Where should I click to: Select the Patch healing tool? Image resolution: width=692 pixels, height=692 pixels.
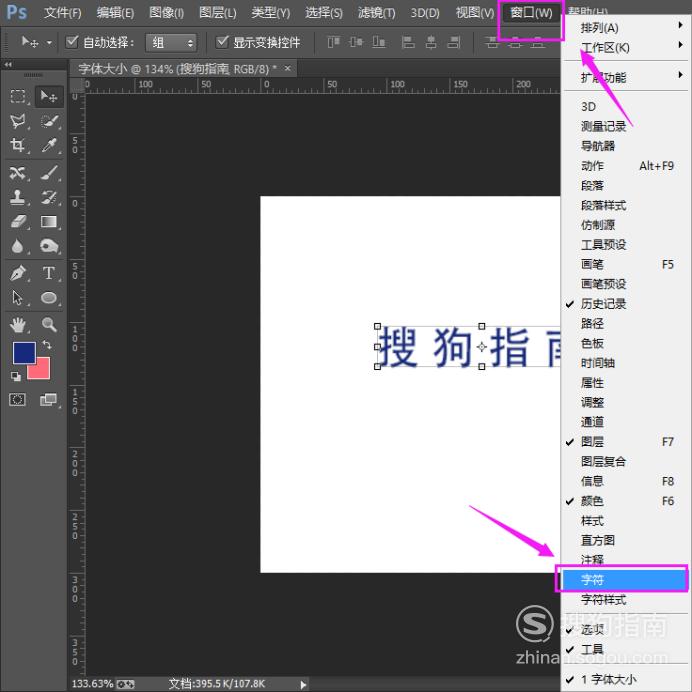[18, 173]
